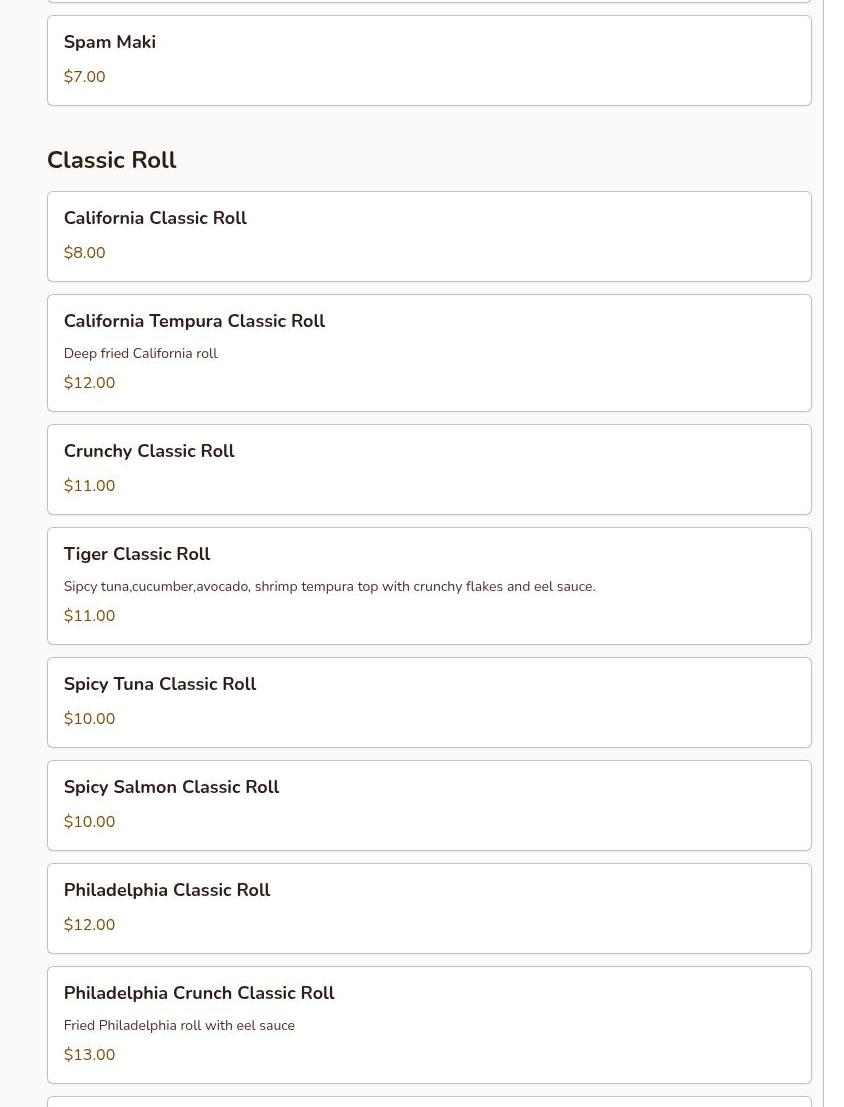Click the $7.00 price under Spam Maki
This screenshot has width=844, height=1107.
[x=84, y=76]
